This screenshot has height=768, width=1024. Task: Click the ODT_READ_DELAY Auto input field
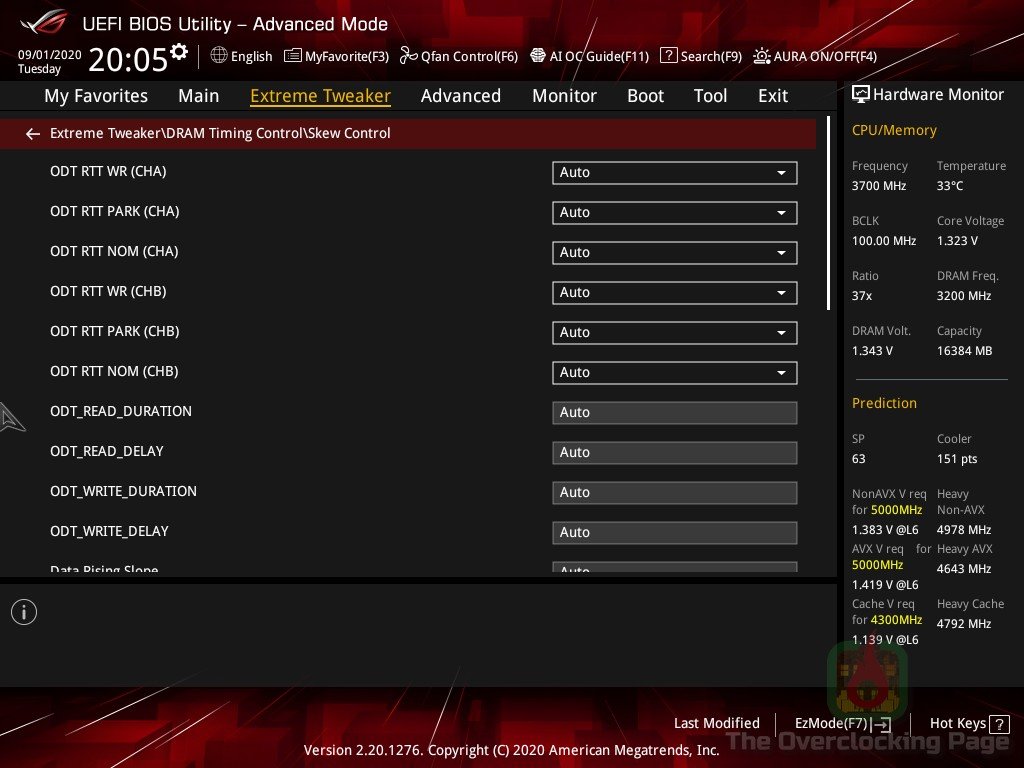[674, 452]
